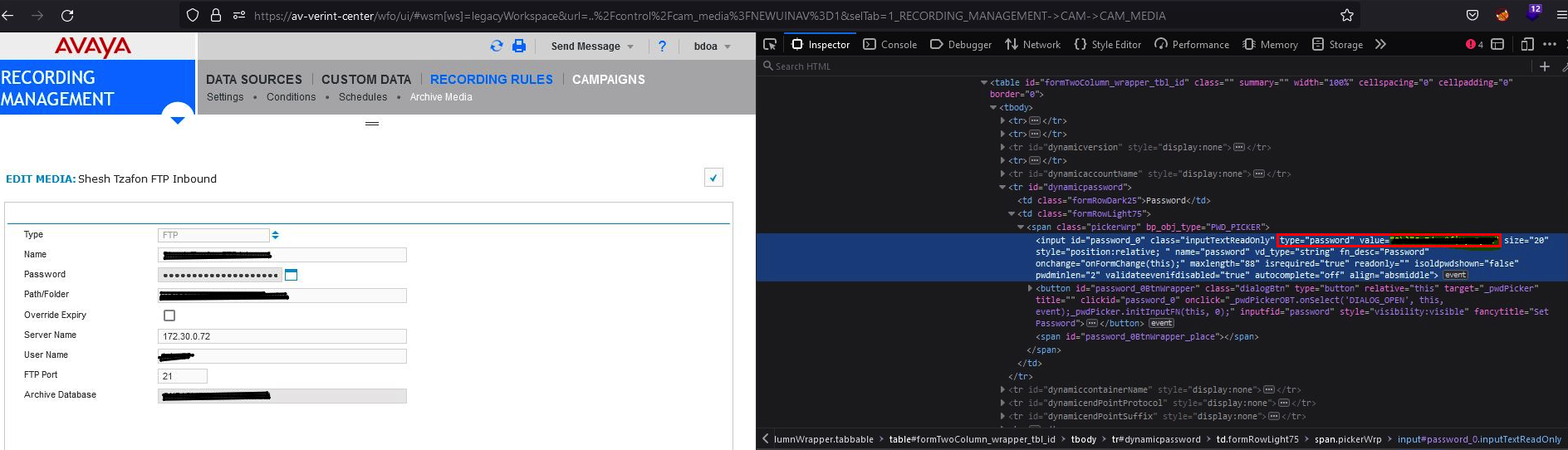The height and width of the screenshot is (450, 1568).
Task: Click the printer icon in the Avaya toolbar
Action: tap(519, 46)
